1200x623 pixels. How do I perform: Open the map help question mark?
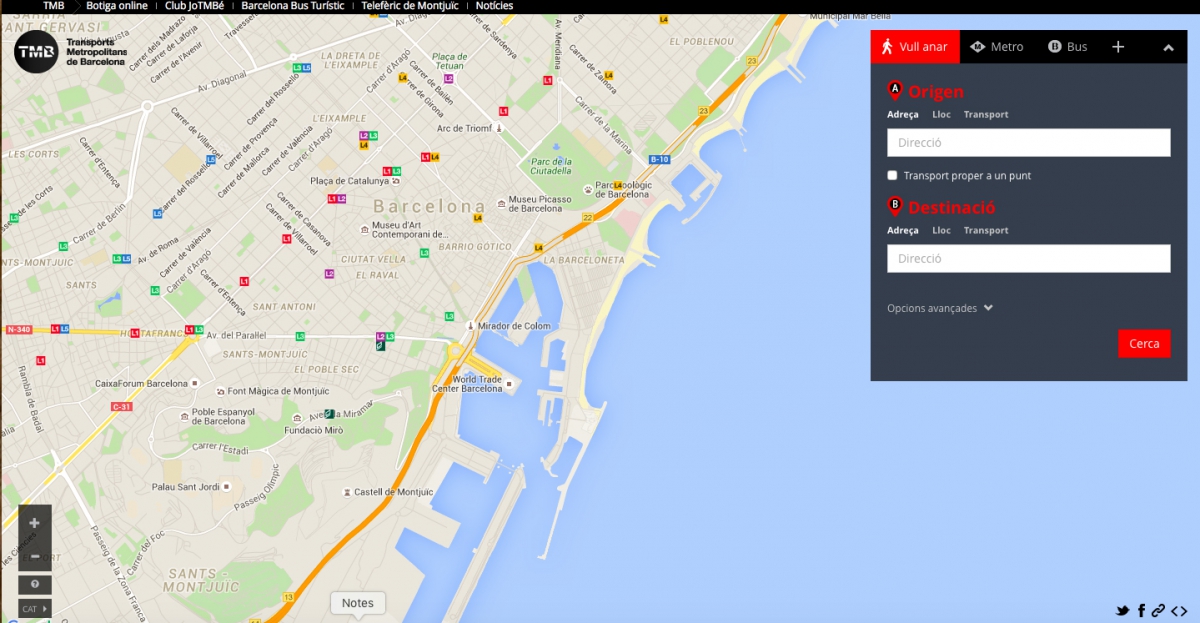(34, 585)
